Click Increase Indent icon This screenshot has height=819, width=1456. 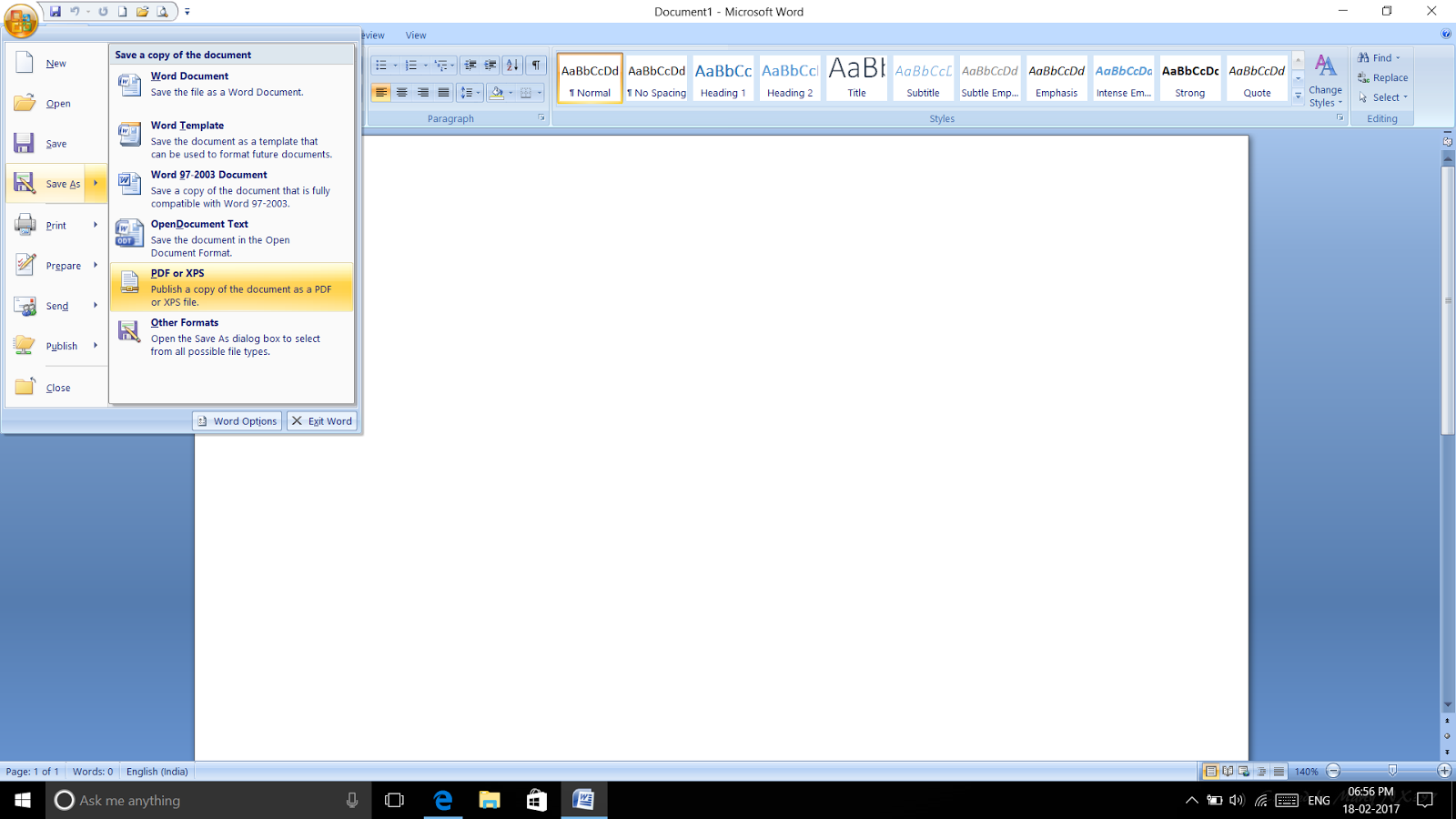490,66
